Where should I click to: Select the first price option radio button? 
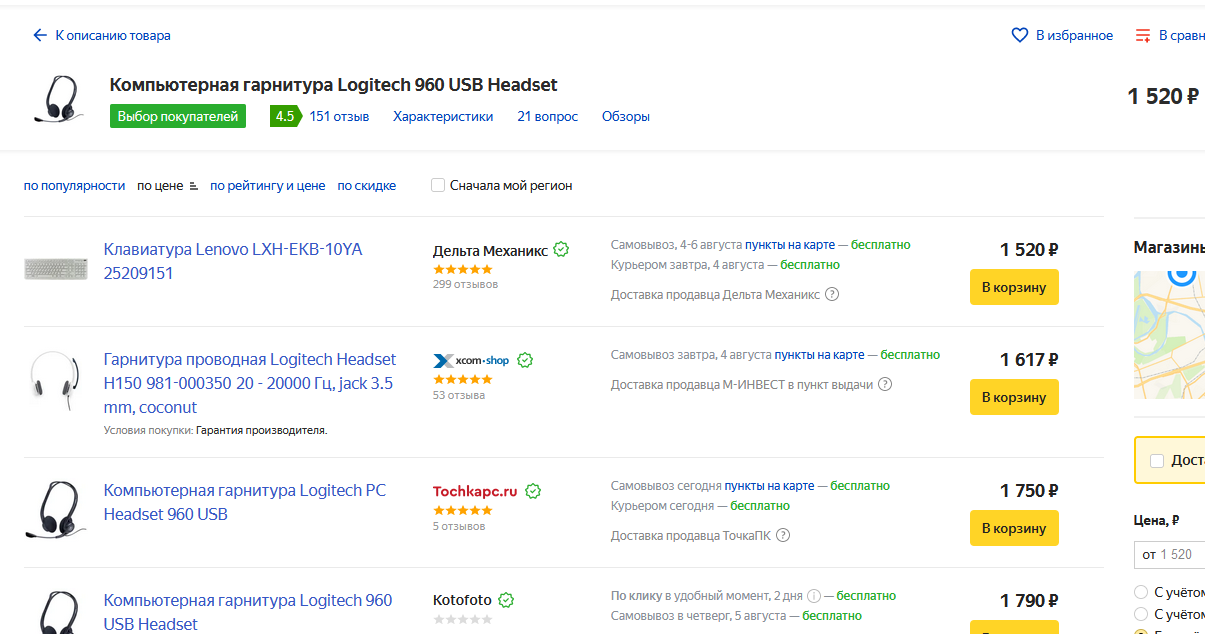click(1141, 591)
